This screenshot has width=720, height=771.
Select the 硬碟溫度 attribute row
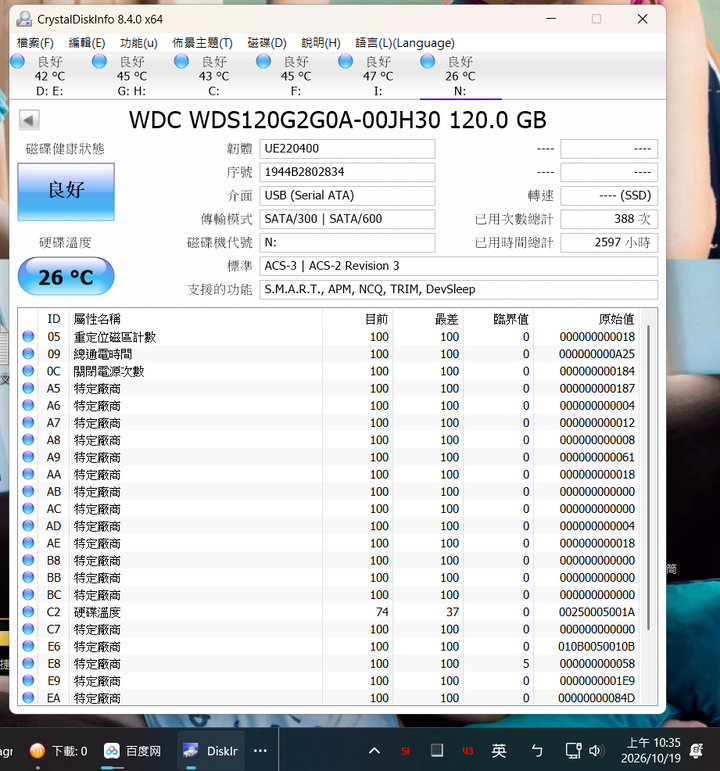click(x=329, y=612)
